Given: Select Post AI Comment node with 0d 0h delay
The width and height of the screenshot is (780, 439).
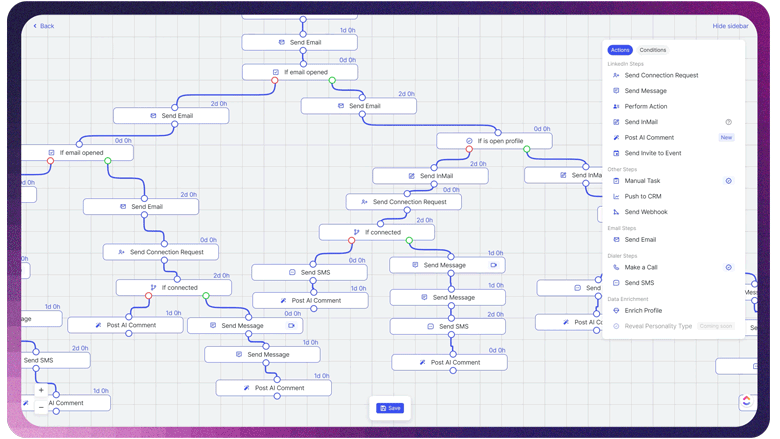Looking at the screenshot, I should 449,362.
